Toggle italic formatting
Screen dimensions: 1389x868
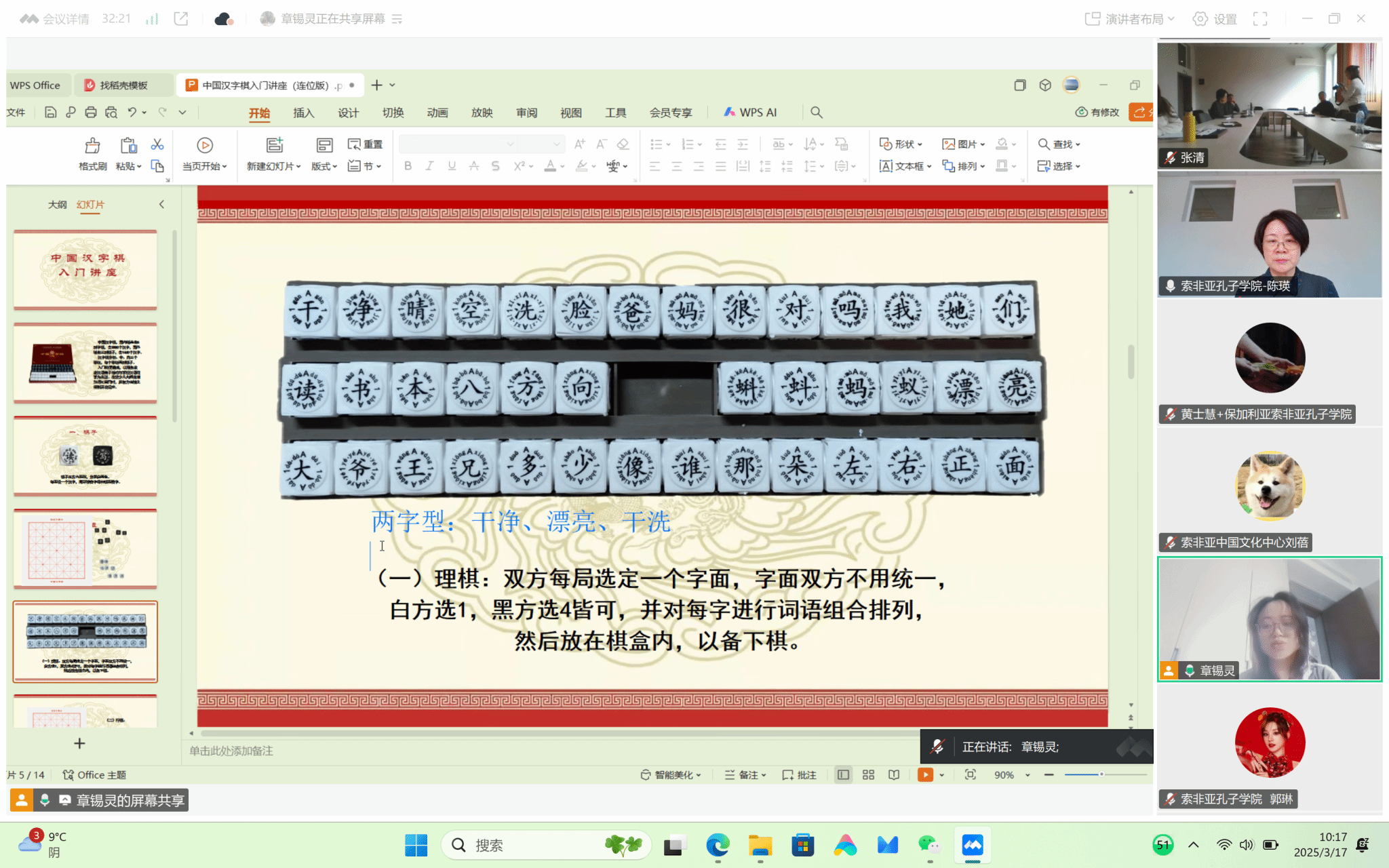(429, 166)
